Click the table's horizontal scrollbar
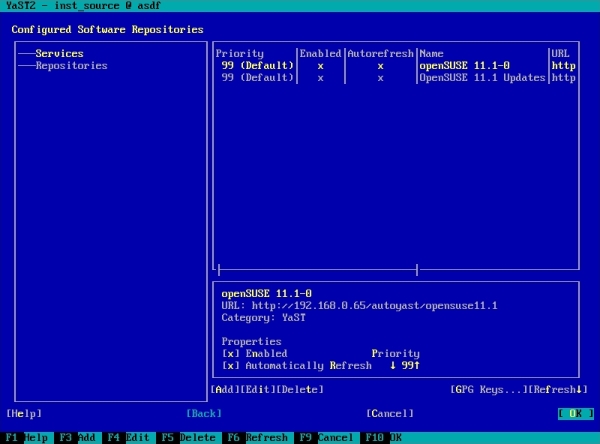Screen dimensions: 600x444 click(318, 270)
